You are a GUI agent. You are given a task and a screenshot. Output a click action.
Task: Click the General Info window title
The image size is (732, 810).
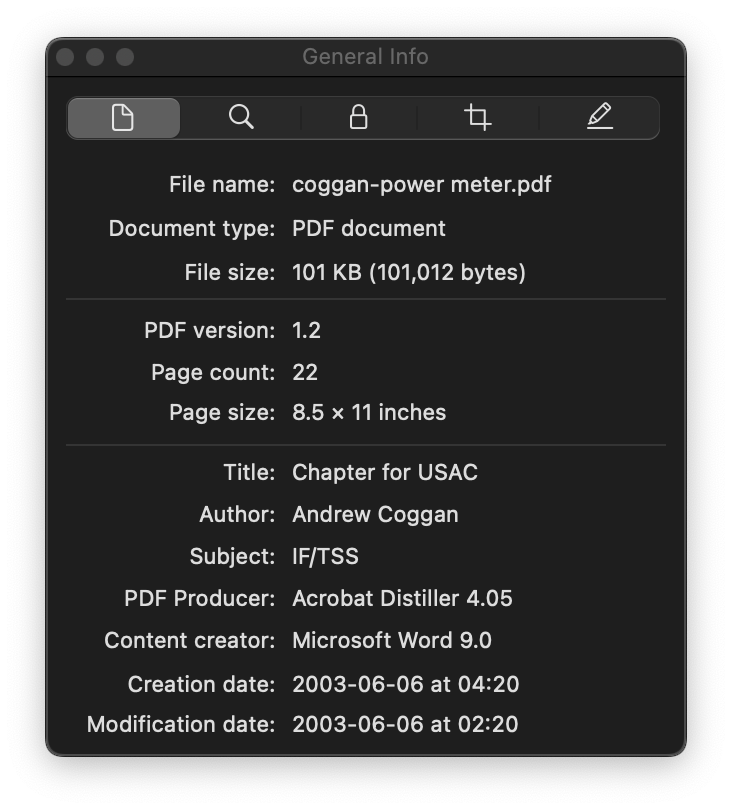(x=365, y=57)
